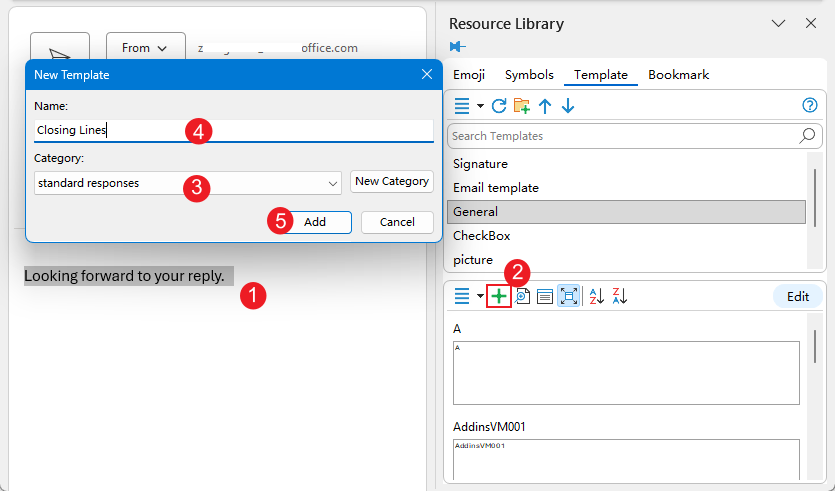This screenshot has height=491, width=835.
Task: Select the General category
Action: (626, 212)
